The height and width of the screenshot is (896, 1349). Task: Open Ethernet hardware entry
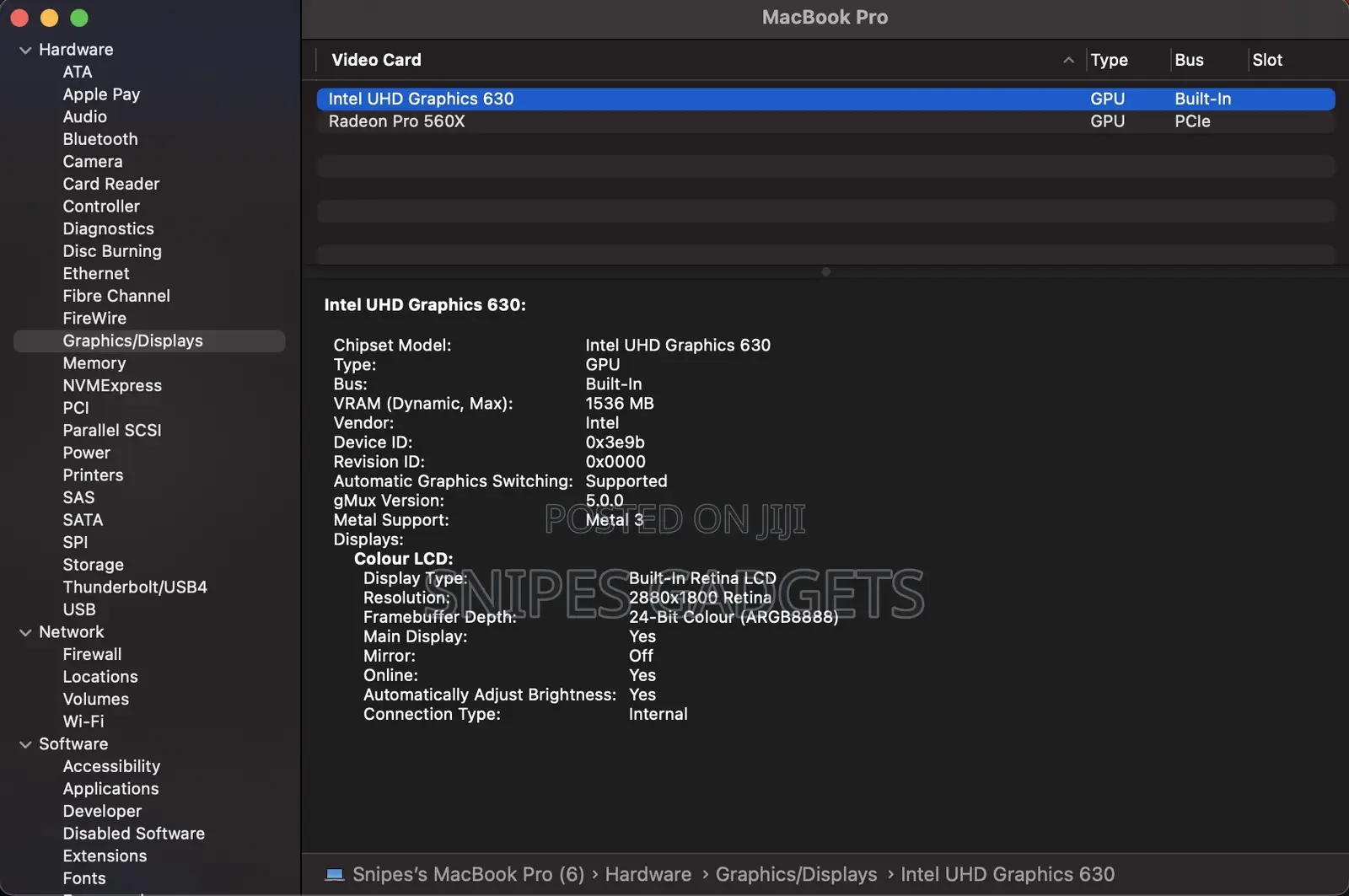(x=96, y=274)
